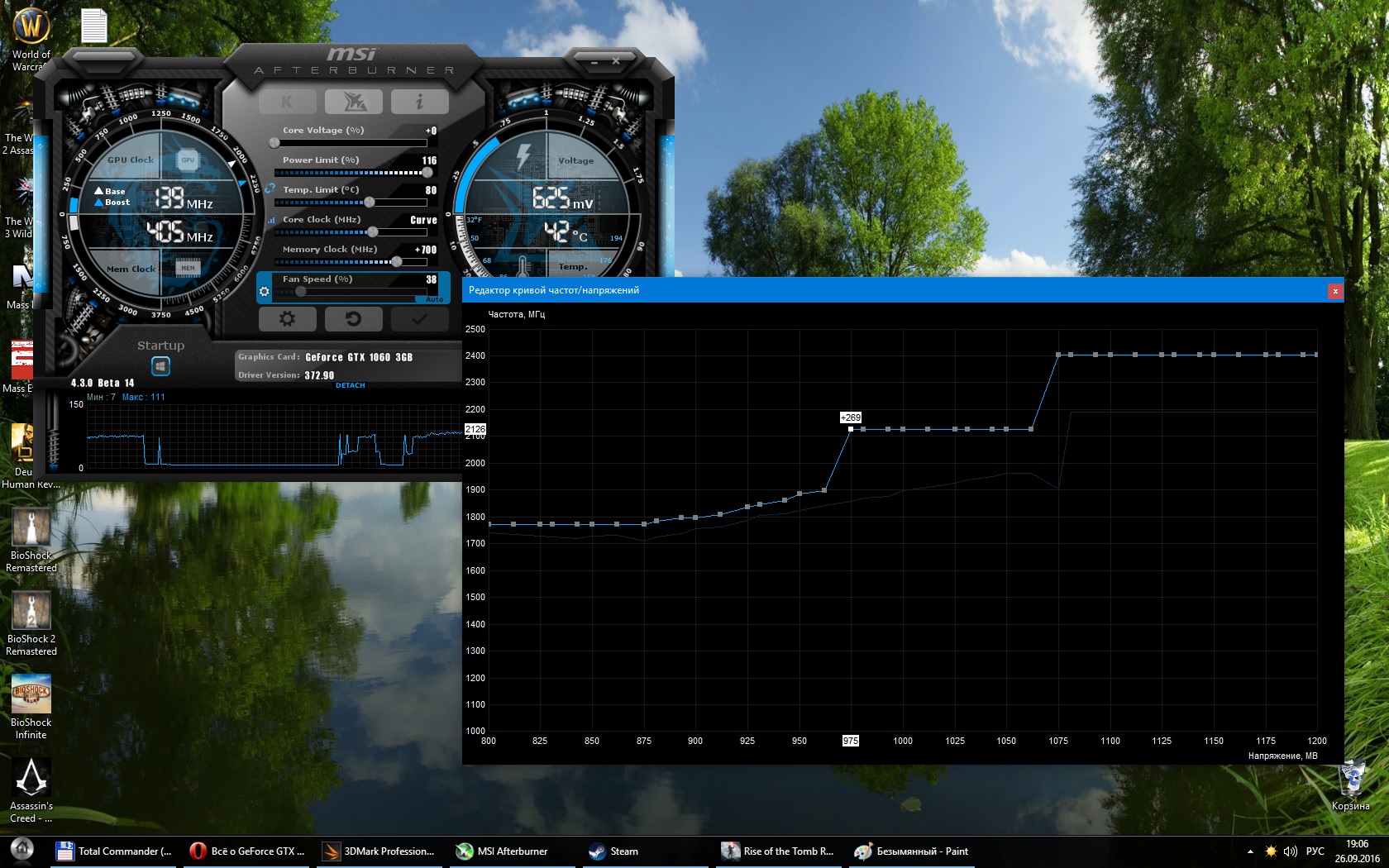The height and width of the screenshot is (868, 1389).
Task: Switch to Total Commander taskbar item
Action: (114, 851)
